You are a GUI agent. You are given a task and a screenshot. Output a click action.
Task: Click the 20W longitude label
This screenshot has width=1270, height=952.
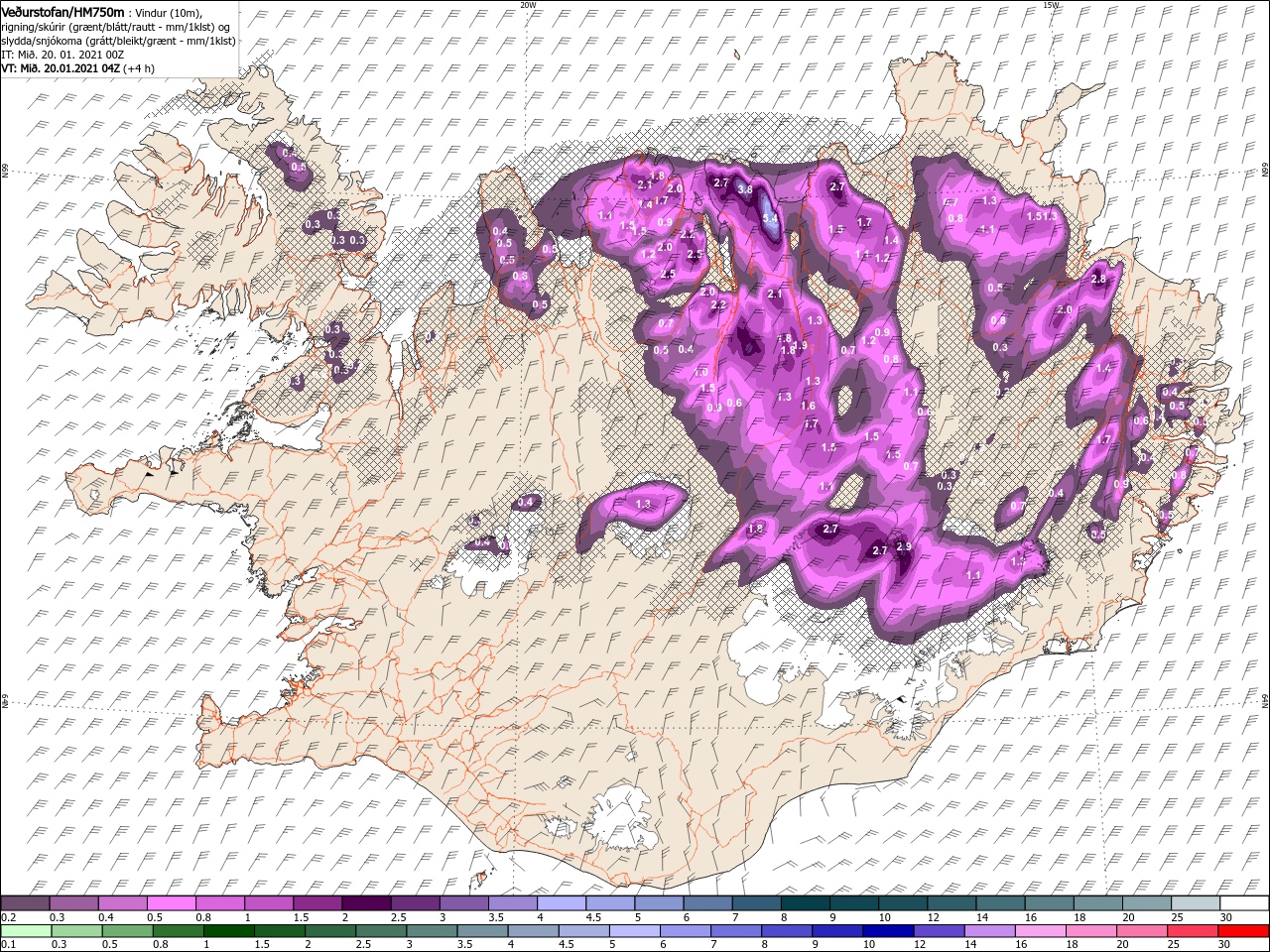click(x=528, y=5)
